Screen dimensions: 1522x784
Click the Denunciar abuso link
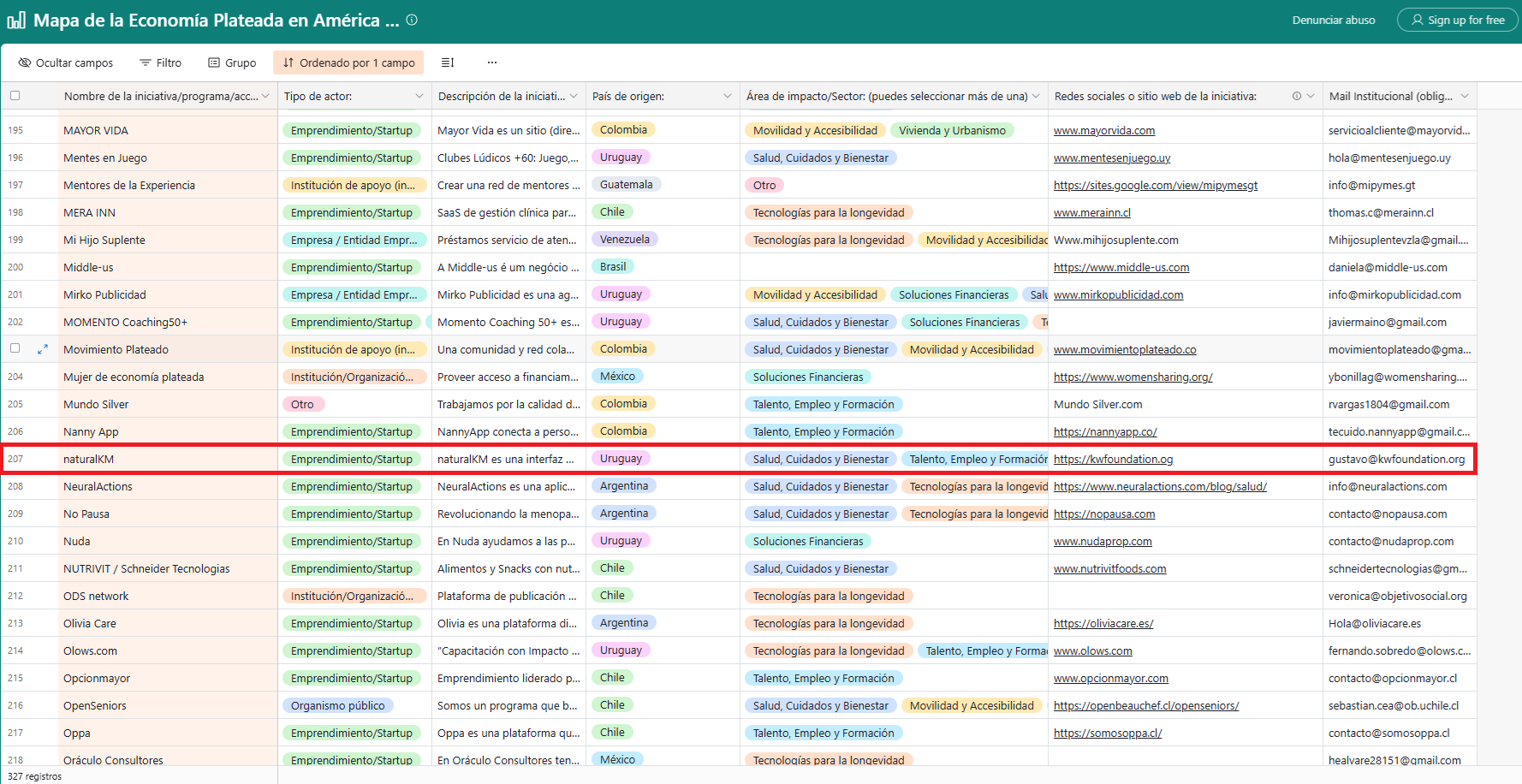(x=1333, y=20)
